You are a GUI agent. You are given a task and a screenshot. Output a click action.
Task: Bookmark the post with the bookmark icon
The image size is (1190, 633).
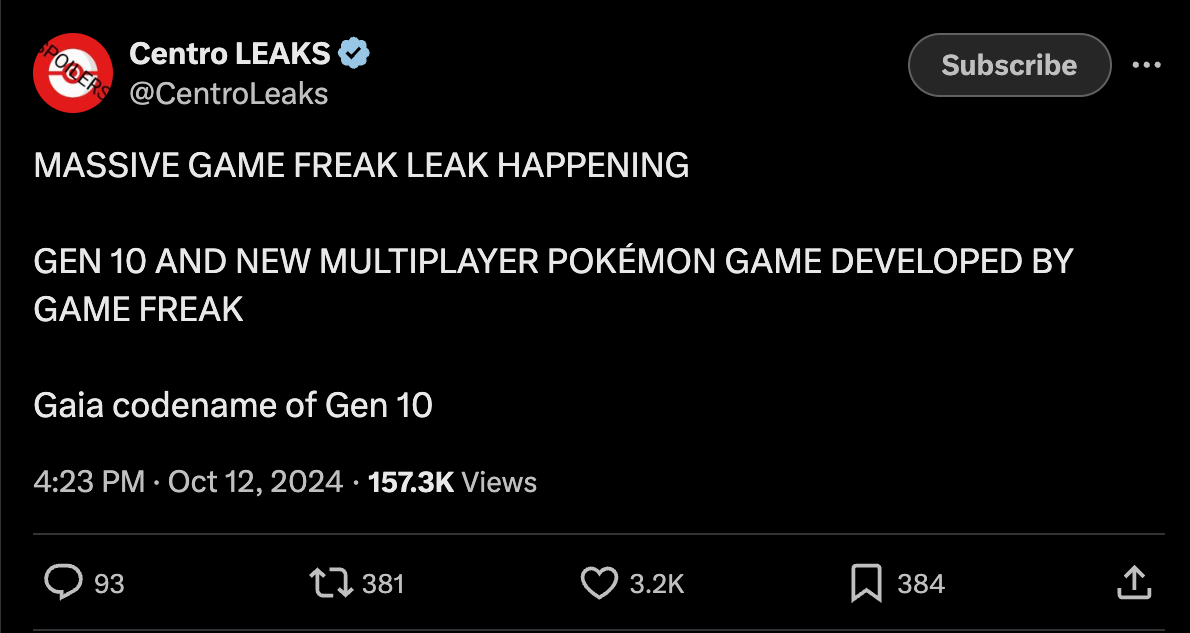click(866, 583)
